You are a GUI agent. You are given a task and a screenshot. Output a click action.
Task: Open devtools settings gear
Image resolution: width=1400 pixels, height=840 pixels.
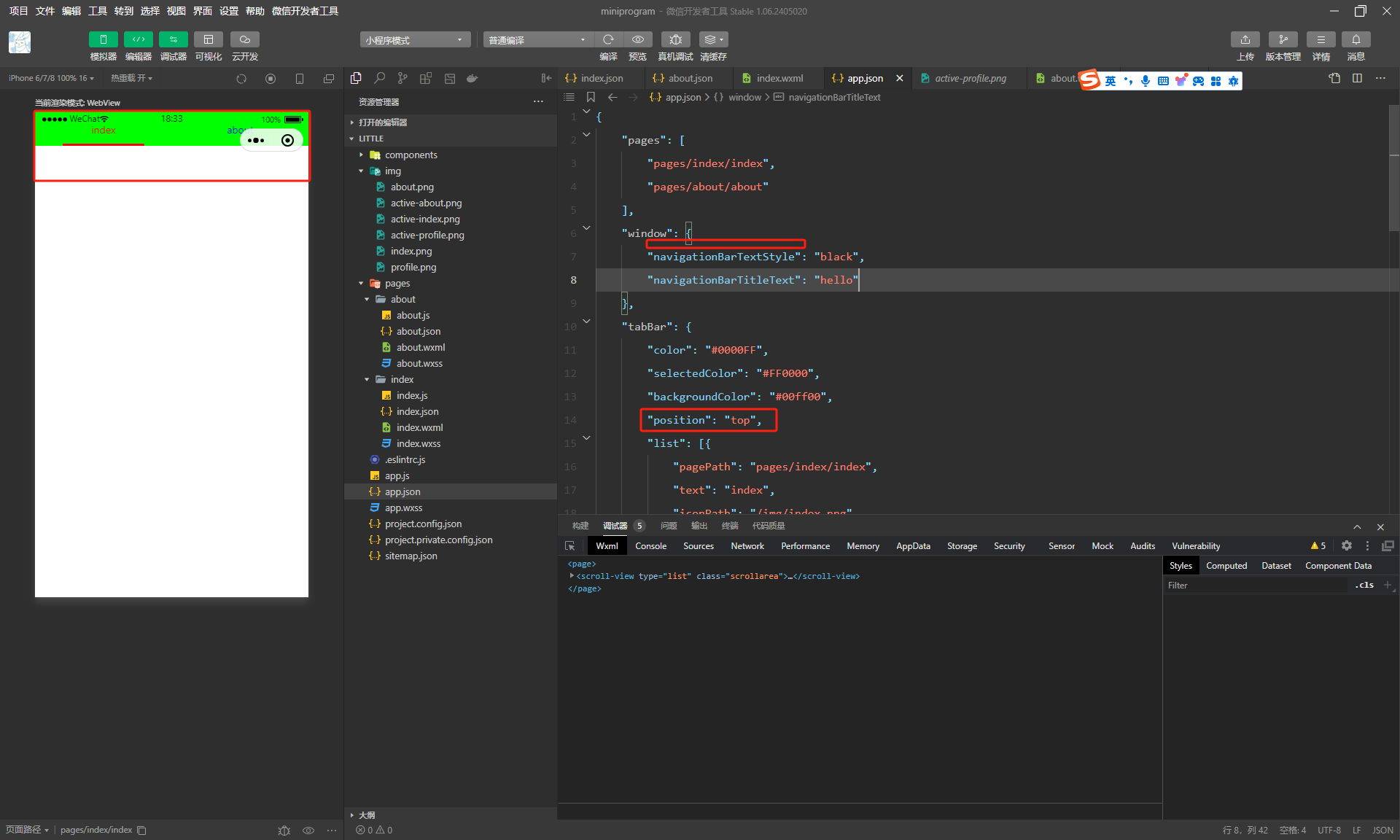click(x=1347, y=545)
